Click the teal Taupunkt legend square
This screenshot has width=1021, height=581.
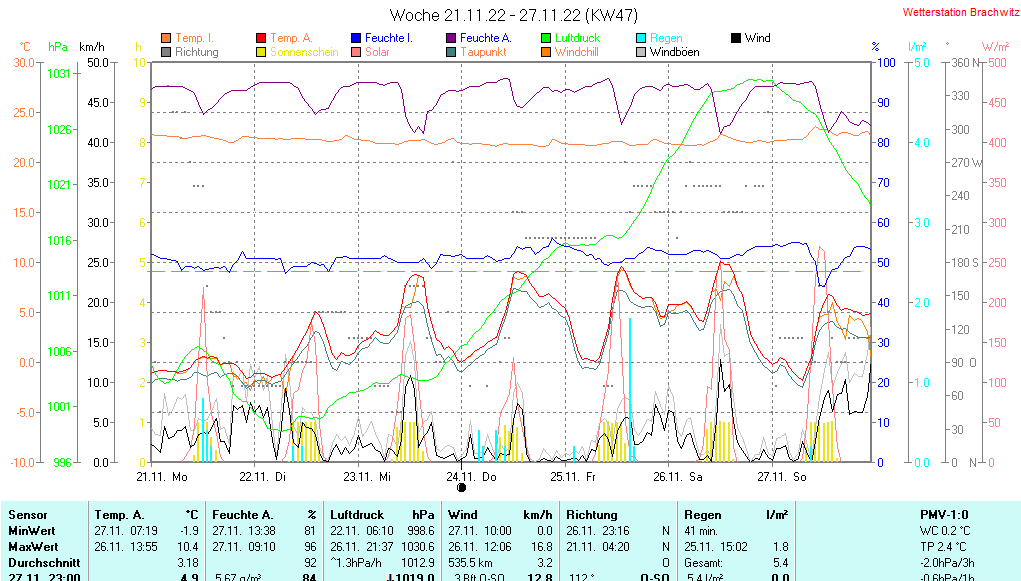coord(451,52)
